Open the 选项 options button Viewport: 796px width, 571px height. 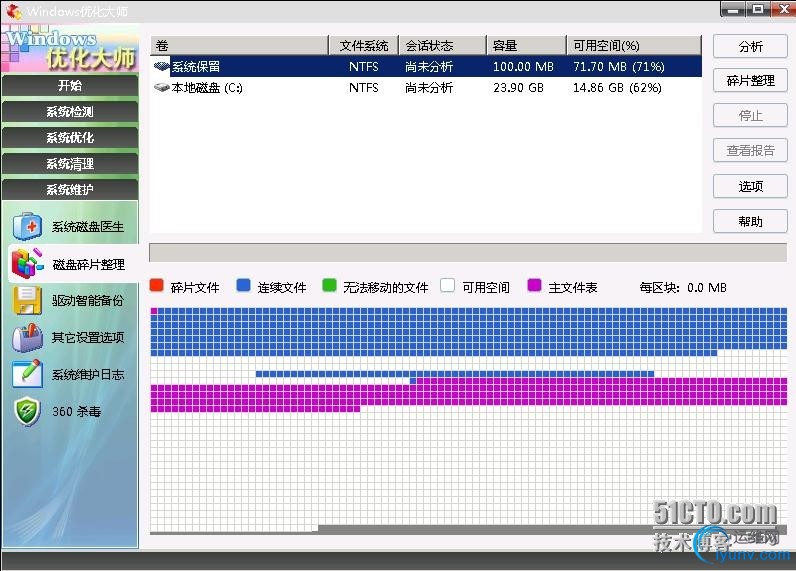pos(750,186)
